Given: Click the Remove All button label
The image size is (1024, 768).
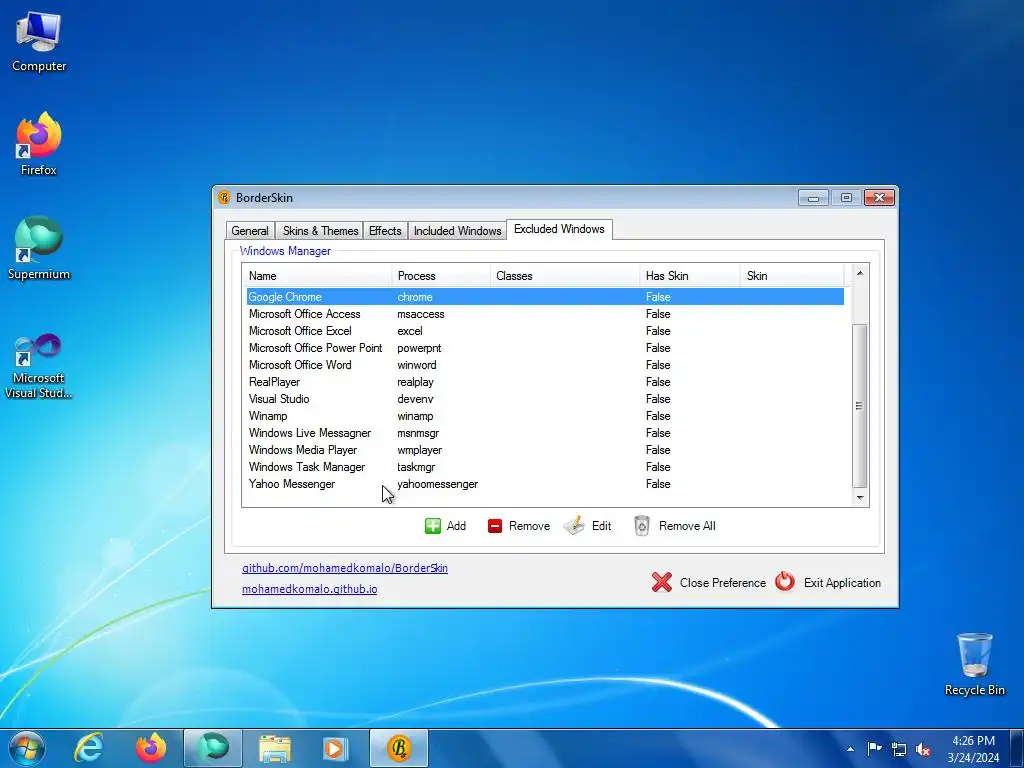Looking at the screenshot, I should pyautogui.click(x=687, y=526).
